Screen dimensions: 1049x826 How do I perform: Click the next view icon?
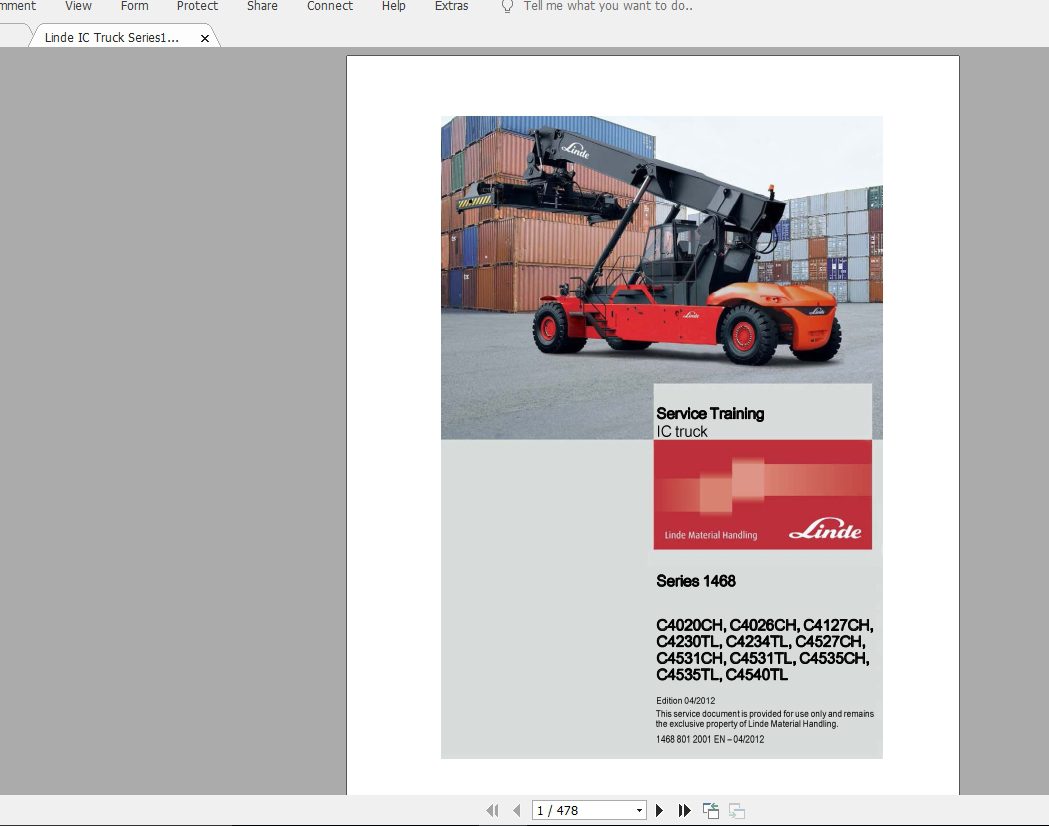[737, 810]
